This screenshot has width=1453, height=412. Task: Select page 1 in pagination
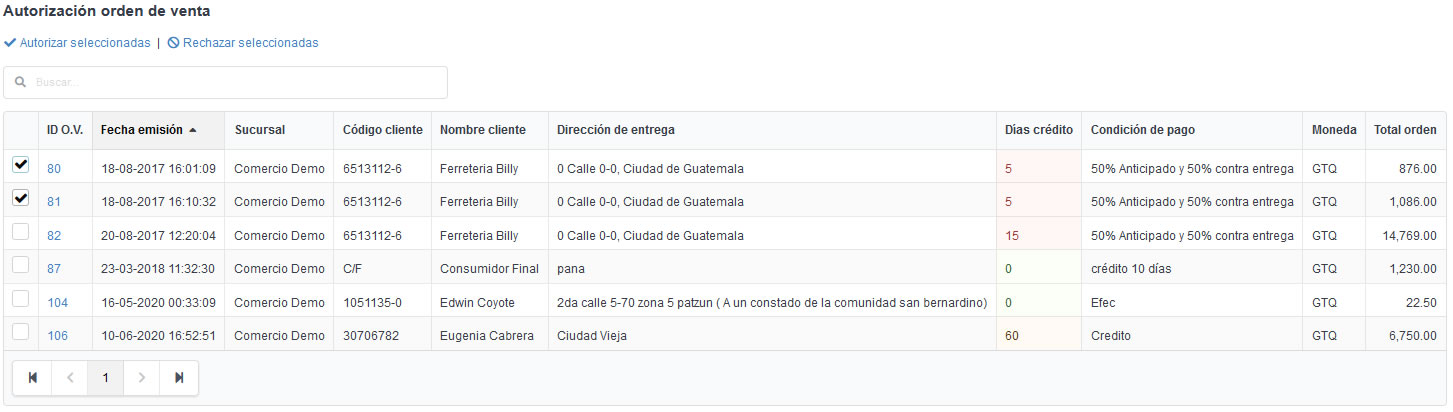point(106,378)
